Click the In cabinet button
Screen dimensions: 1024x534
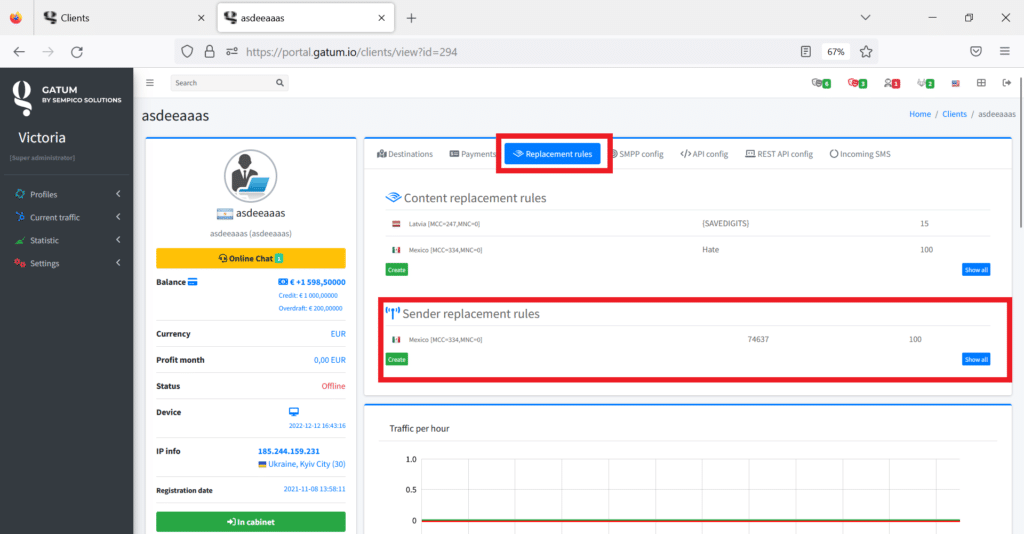click(x=251, y=522)
